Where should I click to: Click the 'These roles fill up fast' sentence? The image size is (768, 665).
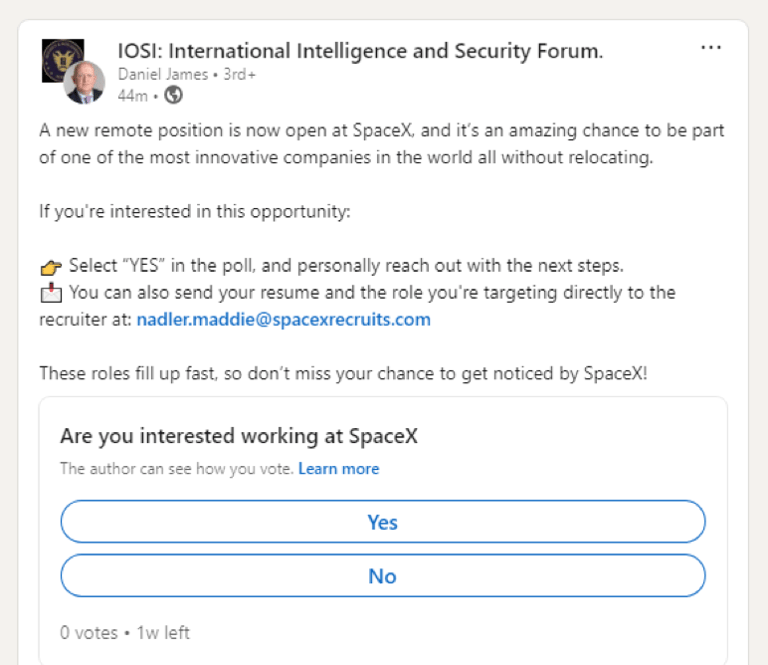[x=343, y=374]
